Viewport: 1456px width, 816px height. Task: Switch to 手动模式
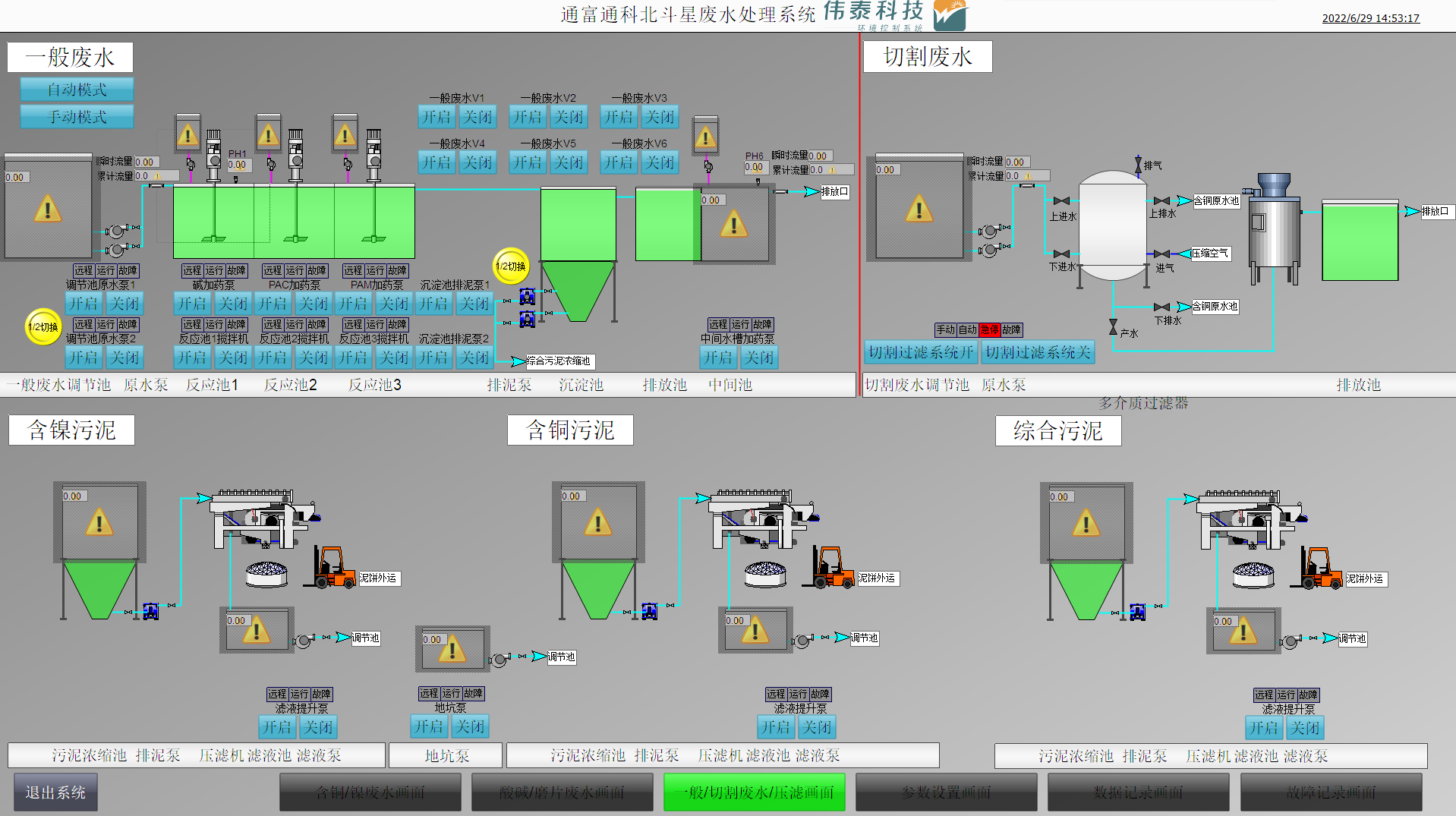click(x=77, y=117)
